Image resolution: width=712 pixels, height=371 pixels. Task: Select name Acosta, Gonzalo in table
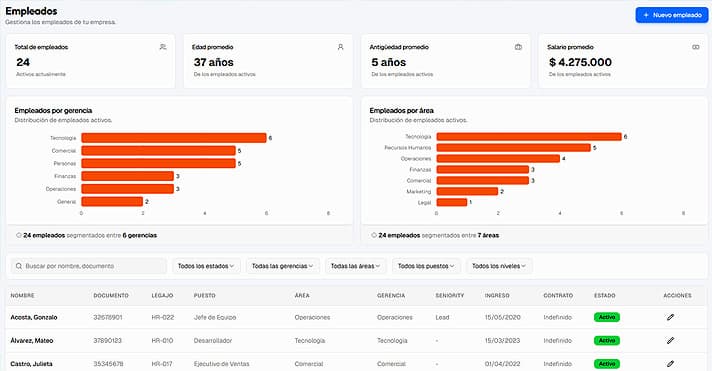[34, 317]
